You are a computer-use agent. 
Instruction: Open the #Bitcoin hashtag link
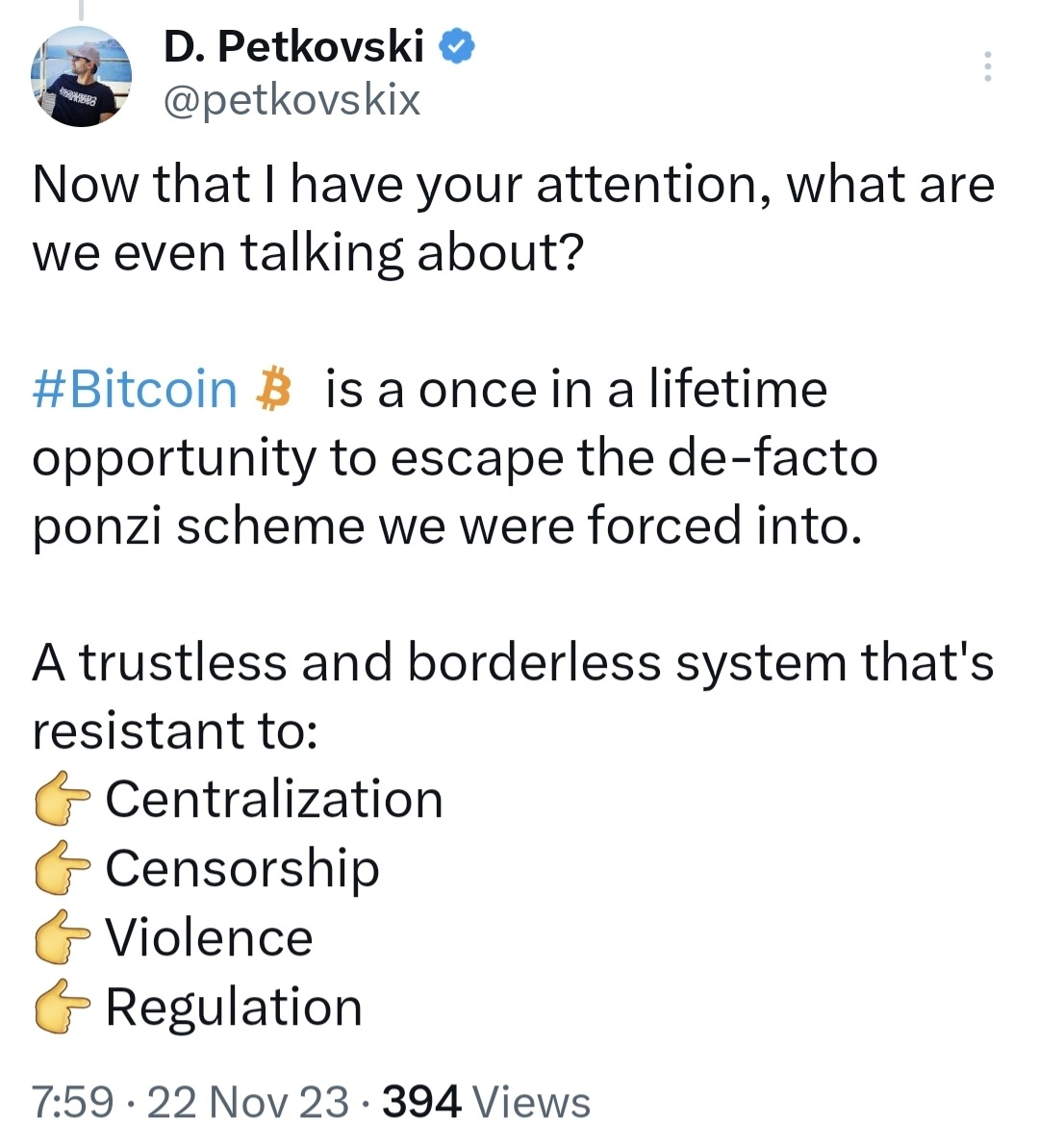coord(135,389)
